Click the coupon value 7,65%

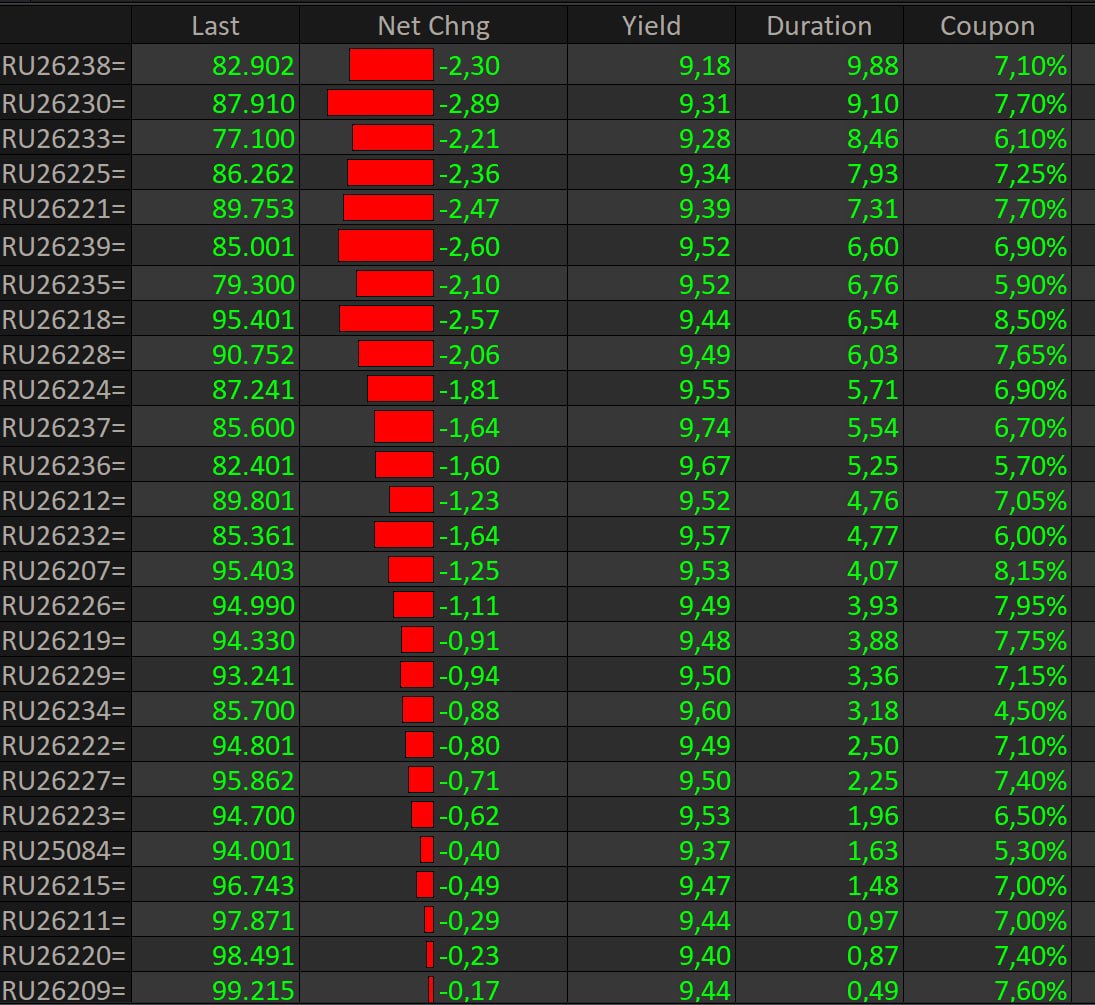point(1031,354)
